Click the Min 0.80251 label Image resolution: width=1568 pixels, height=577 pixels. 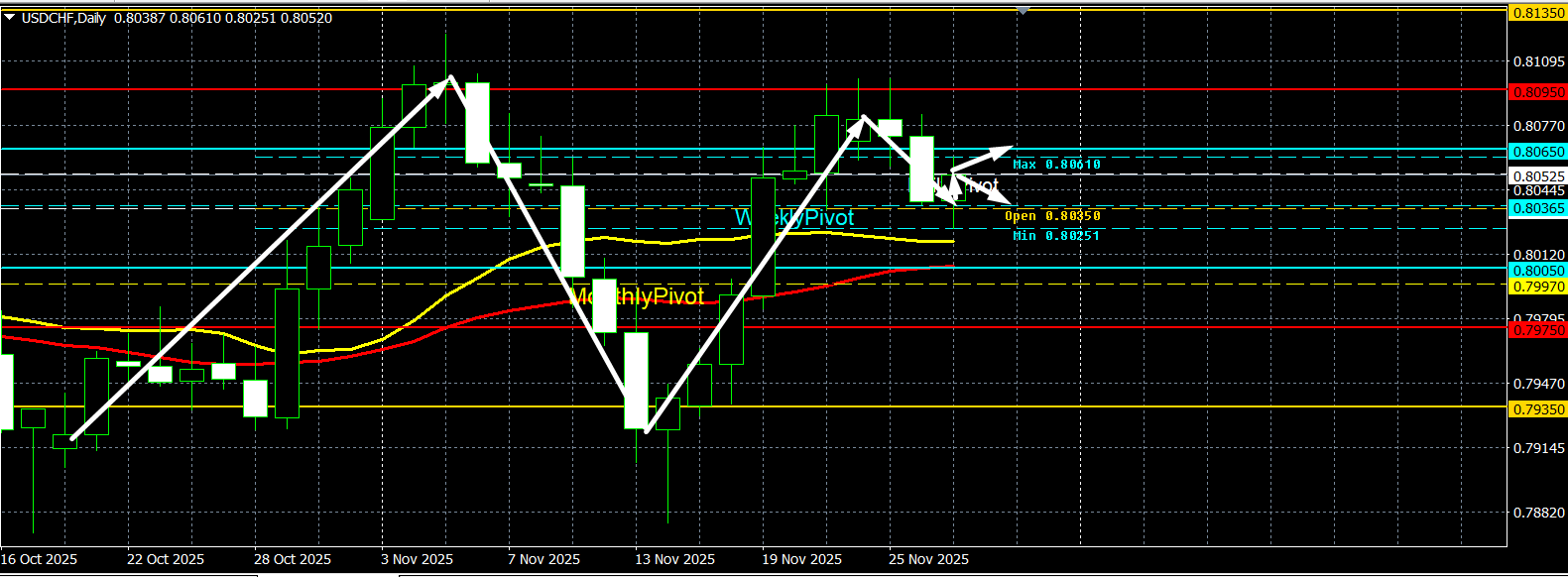click(1056, 236)
